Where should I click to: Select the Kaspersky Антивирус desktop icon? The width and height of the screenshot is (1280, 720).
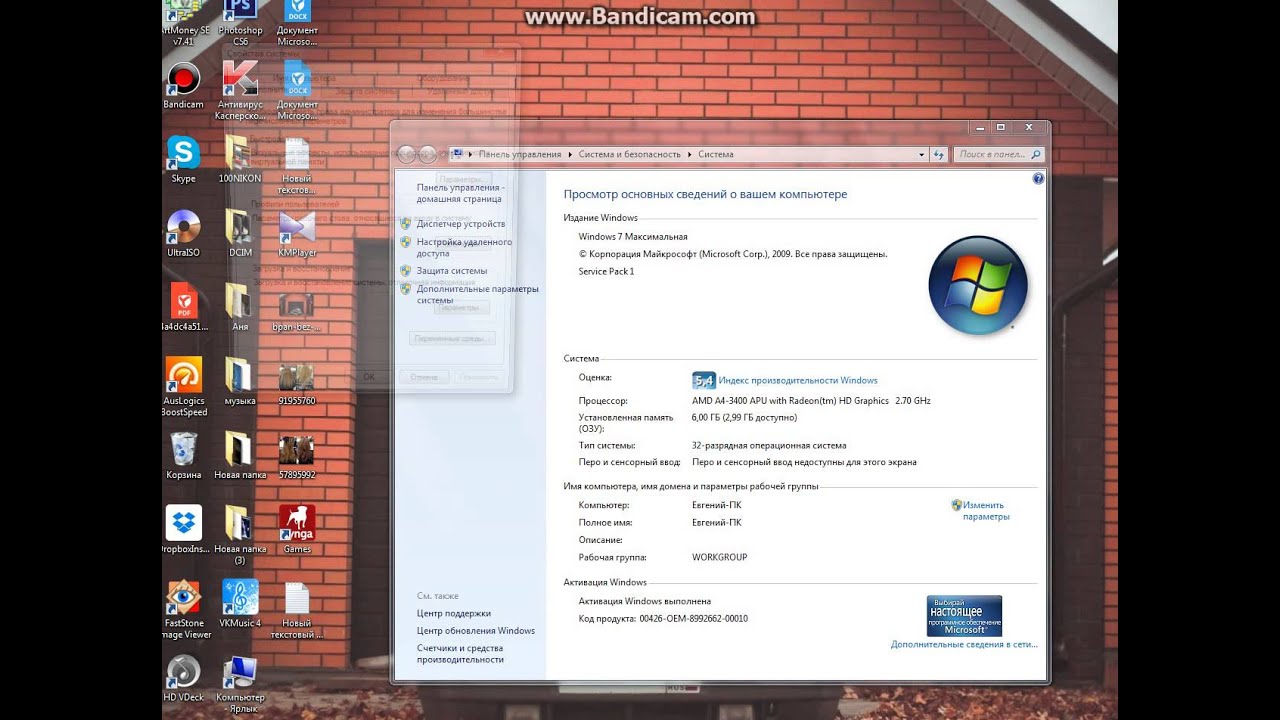coord(240,91)
